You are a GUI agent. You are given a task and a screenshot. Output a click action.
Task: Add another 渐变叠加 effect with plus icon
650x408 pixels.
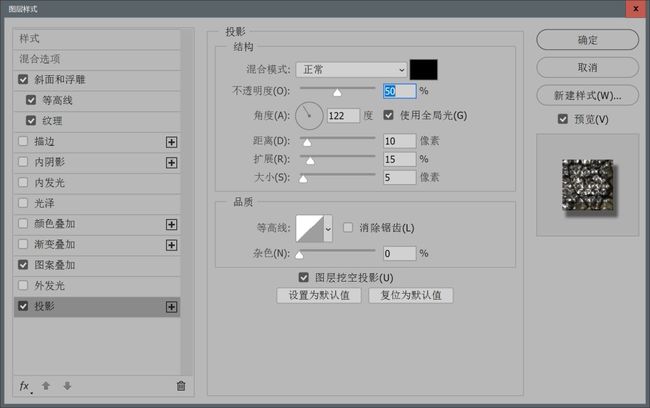click(171, 245)
